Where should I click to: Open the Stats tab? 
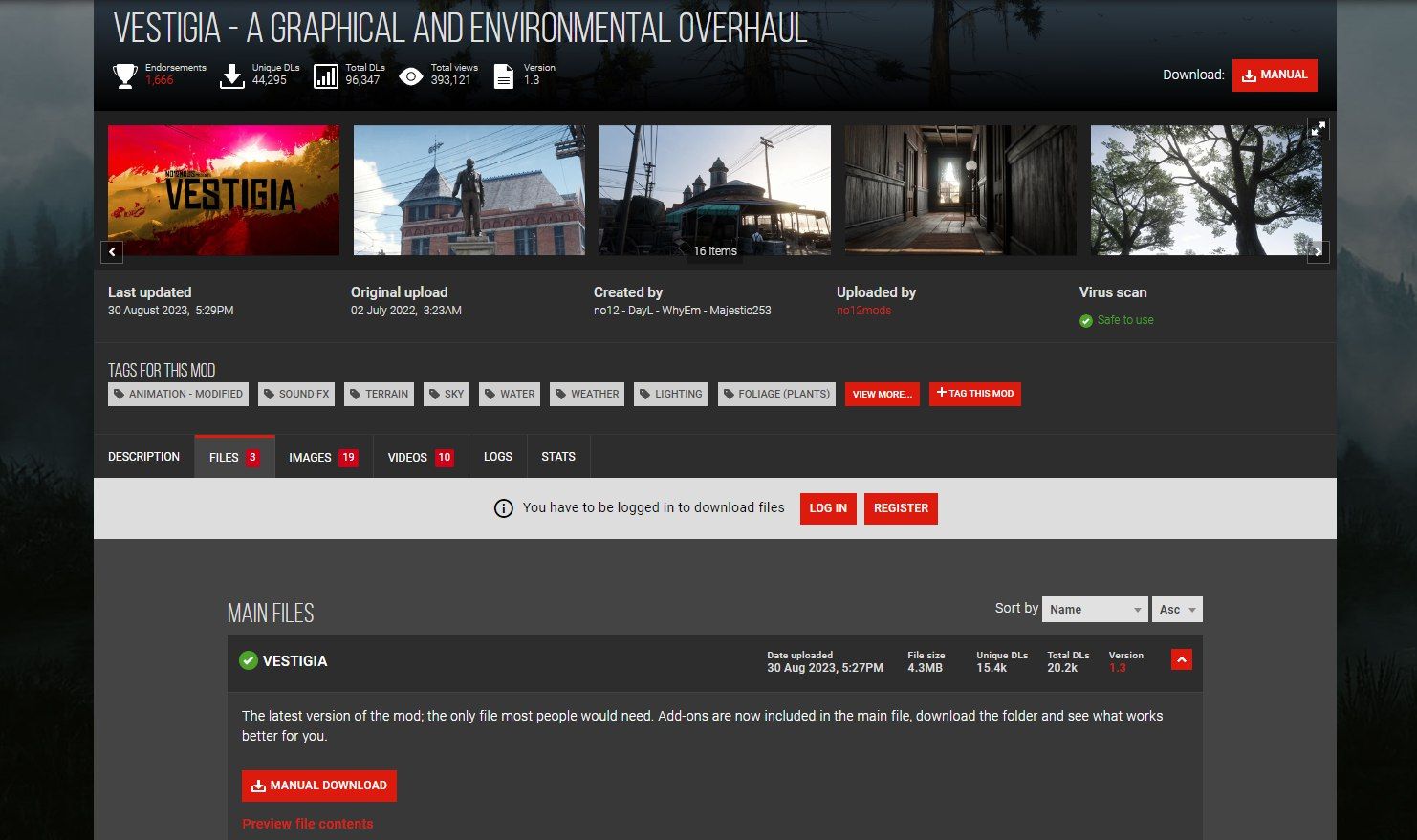click(558, 457)
